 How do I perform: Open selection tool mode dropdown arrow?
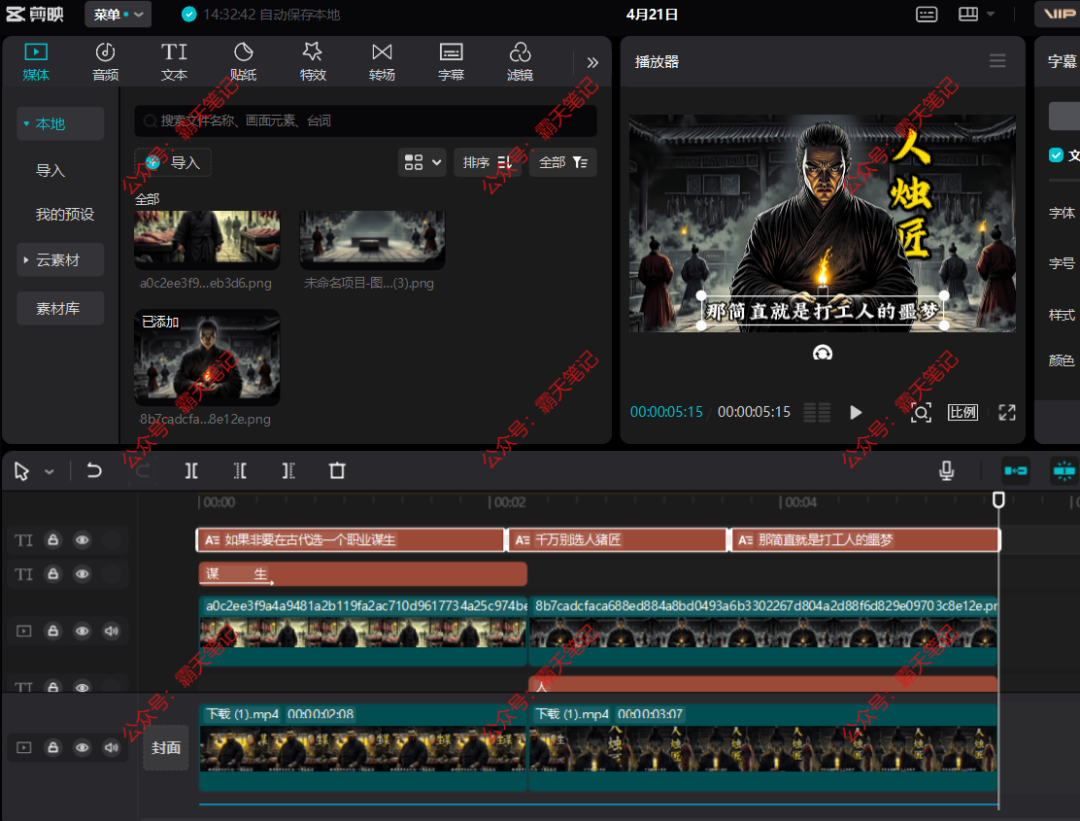click(49, 472)
